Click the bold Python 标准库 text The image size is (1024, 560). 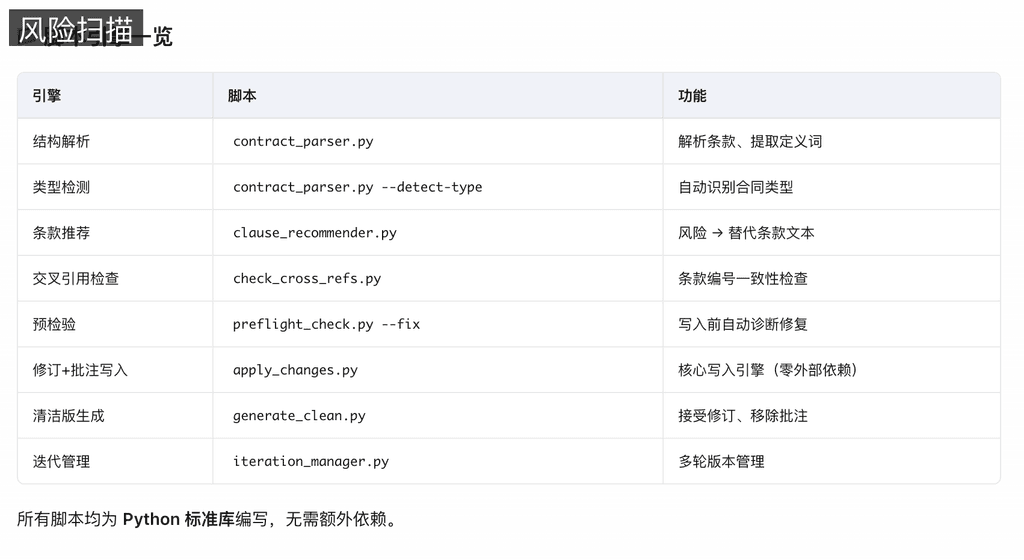click(178, 520)
